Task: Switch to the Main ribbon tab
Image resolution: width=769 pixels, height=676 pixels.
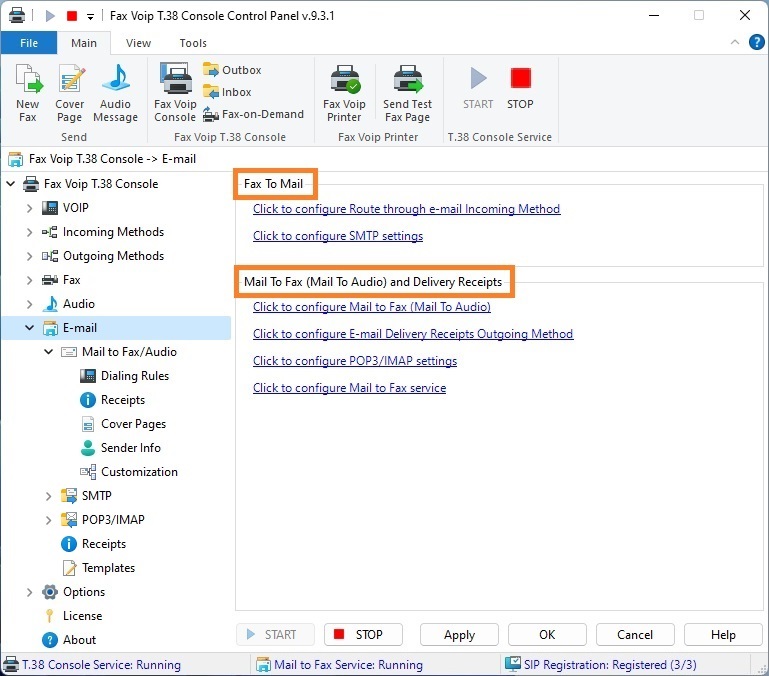Action: click(x=84, y=43)
